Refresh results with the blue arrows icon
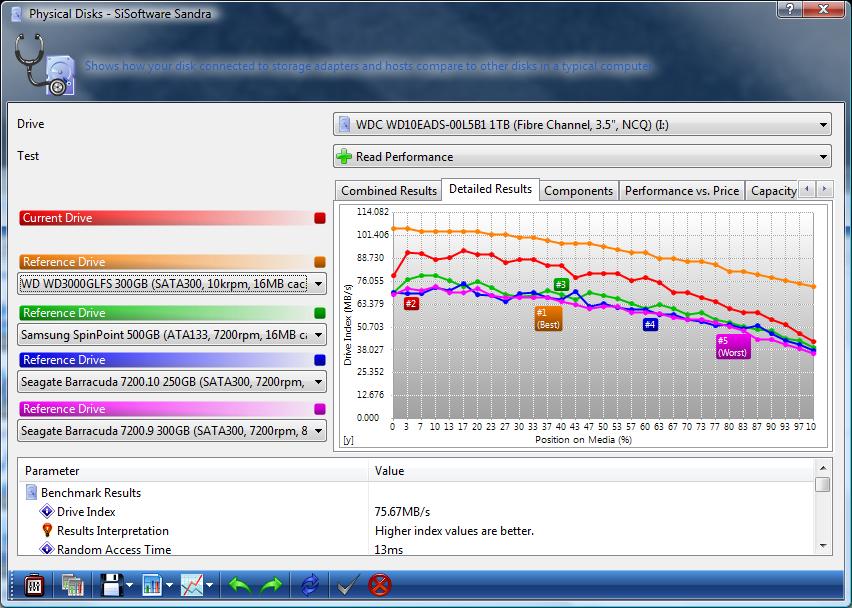This screenshot has width=852, height=608. 310,585
